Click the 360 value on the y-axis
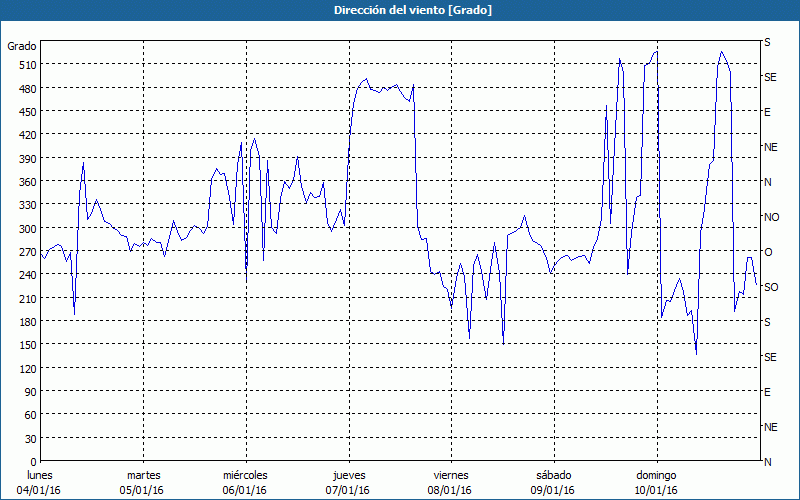800x500 pixels. (x=26, y=182)
